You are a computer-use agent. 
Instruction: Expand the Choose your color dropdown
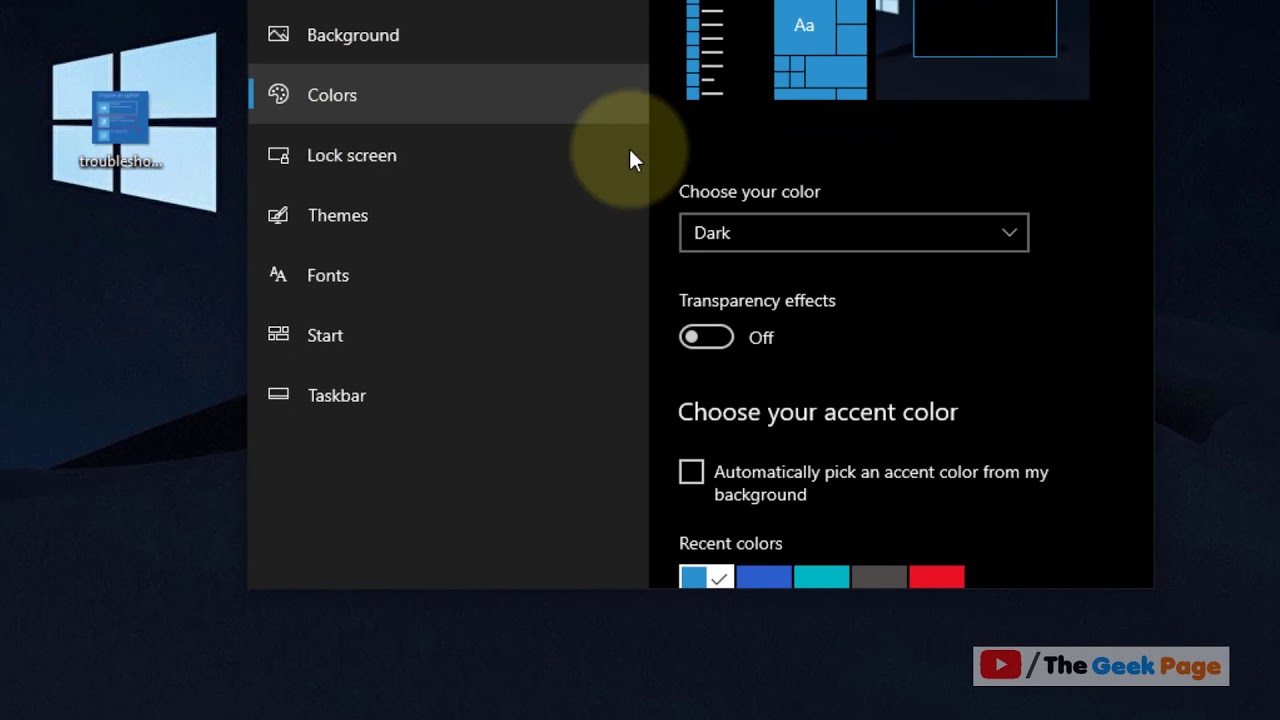click(x=854, y=233)
